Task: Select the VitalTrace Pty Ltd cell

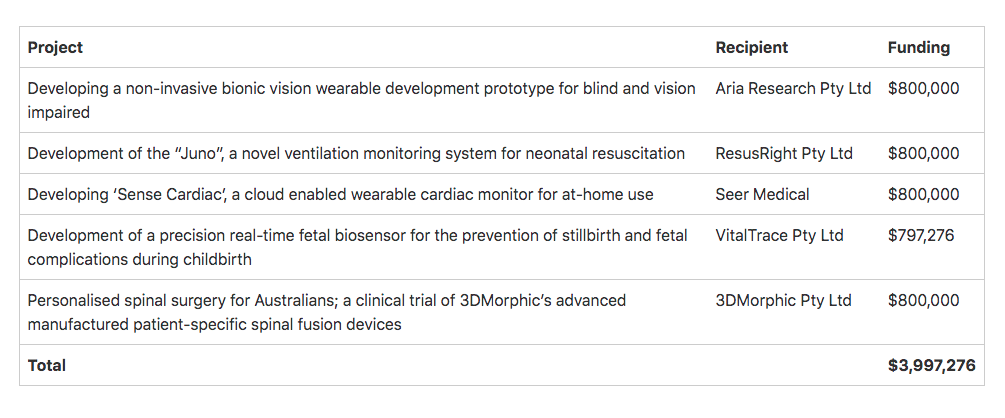Action: (779, 235)
